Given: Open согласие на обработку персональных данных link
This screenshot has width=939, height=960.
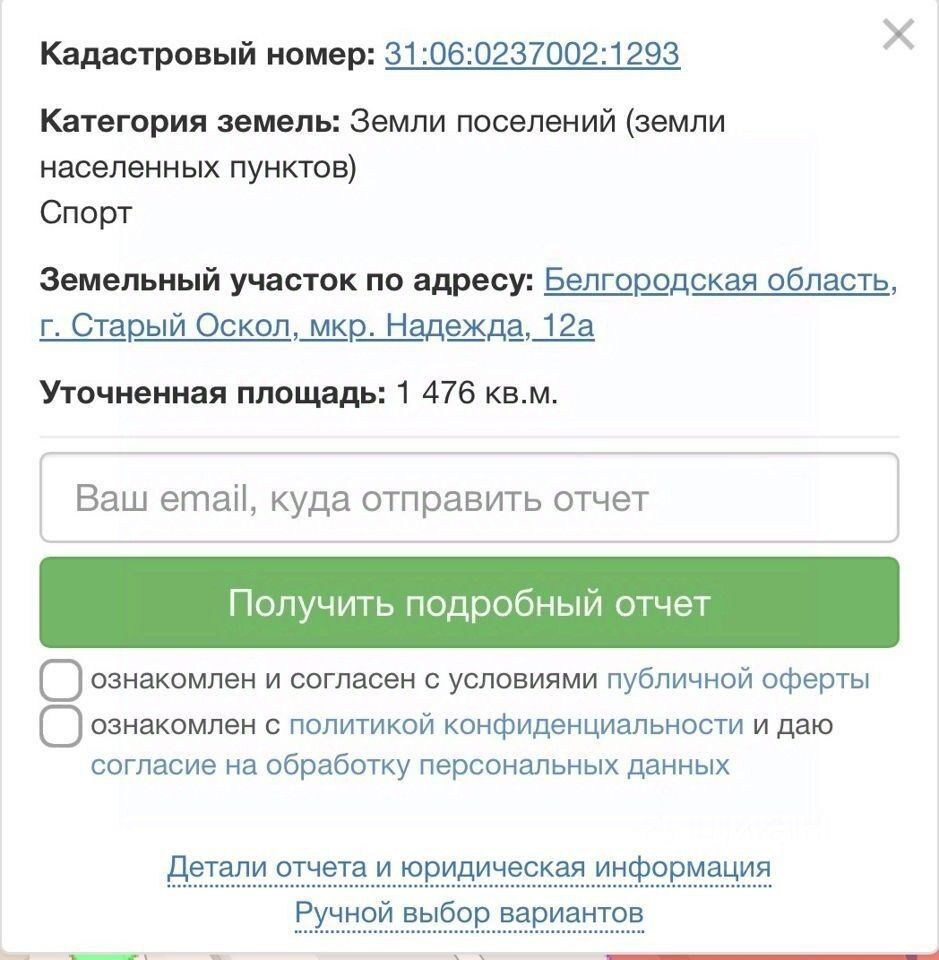Looking at the screenshot, I should [410, 765].
